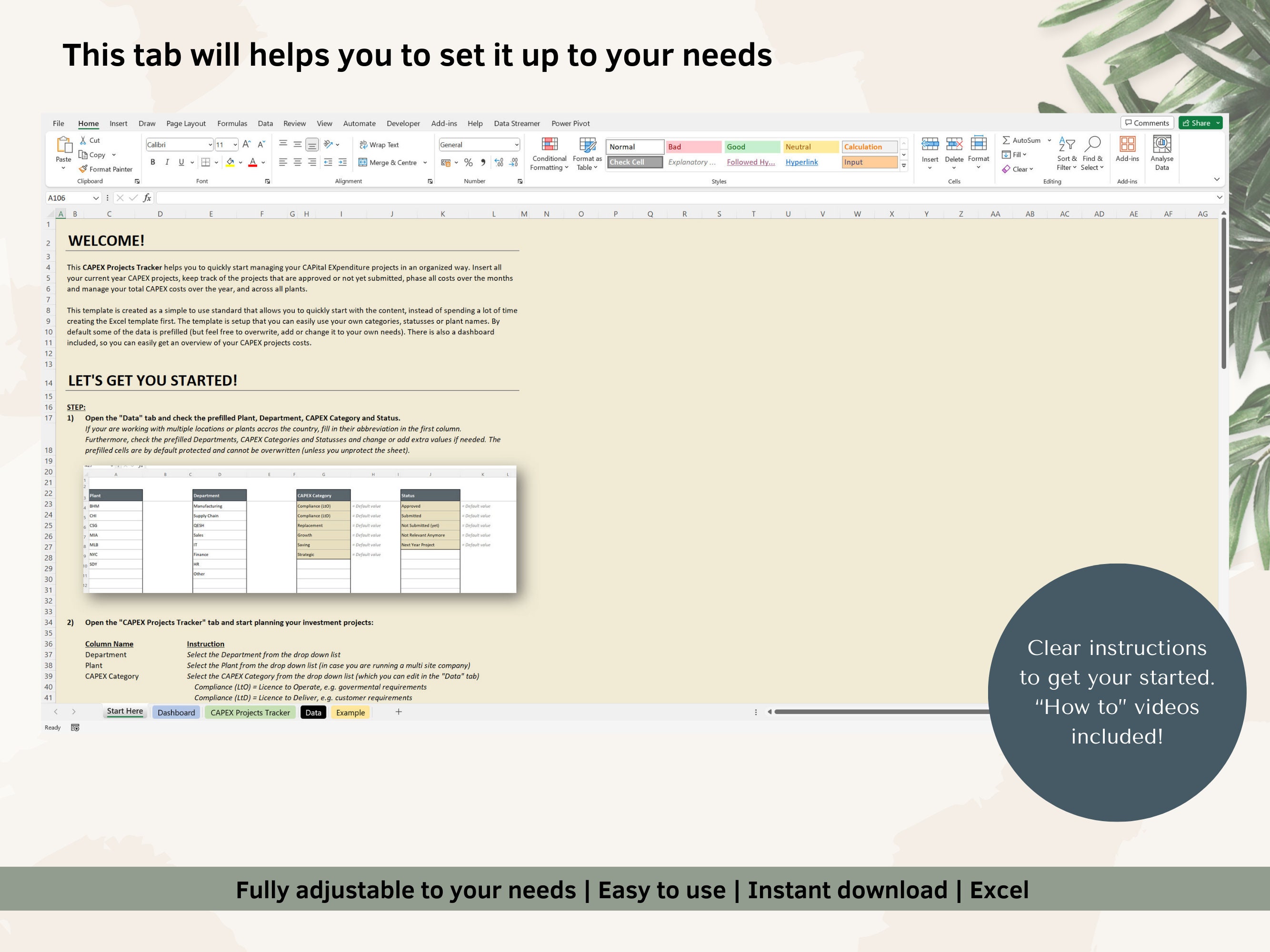Open the Analyse Data pane
The image size is (1270, 952).
[1162, 153]
